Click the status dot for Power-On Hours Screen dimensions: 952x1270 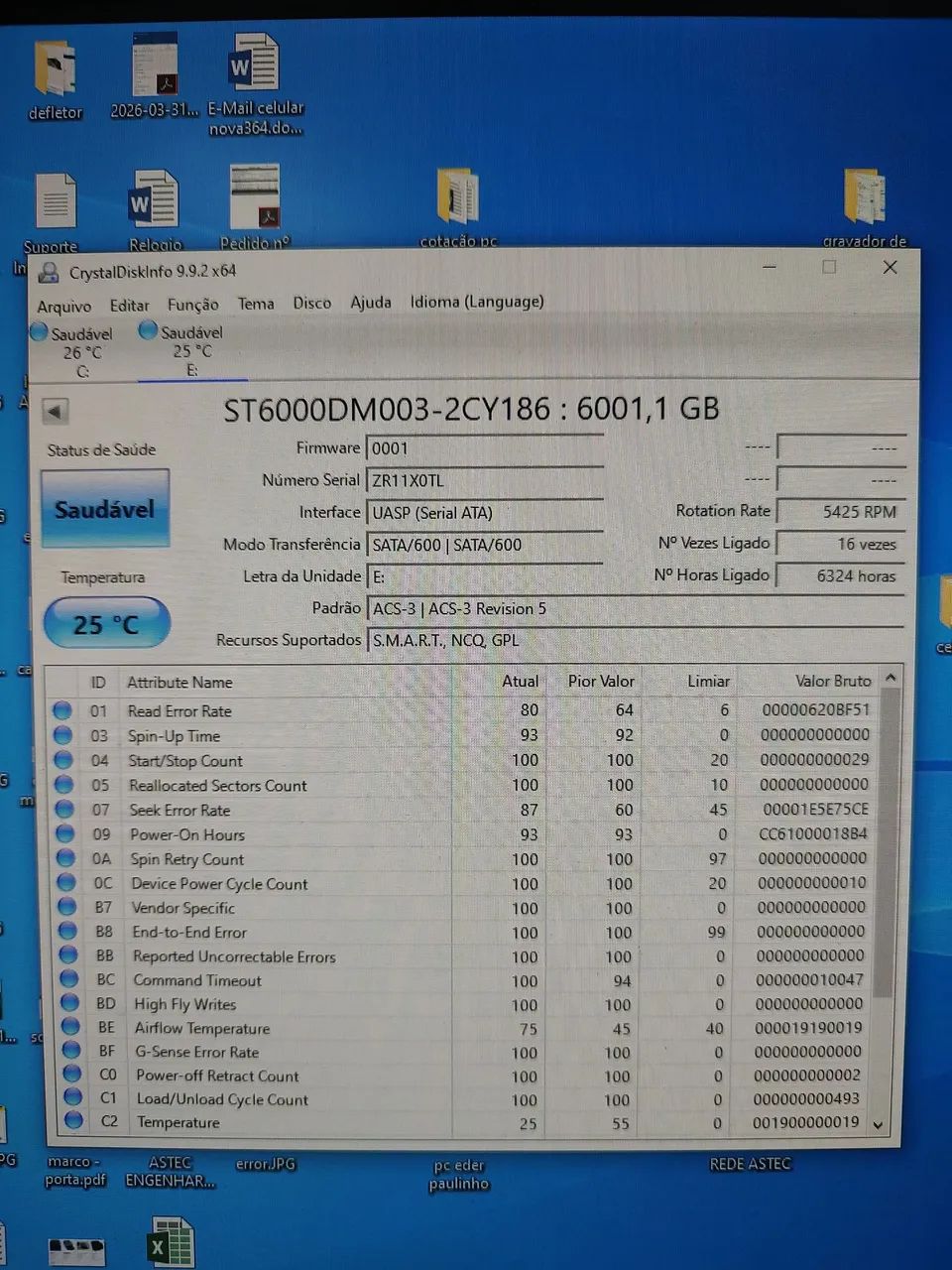(x=64, y=833)
